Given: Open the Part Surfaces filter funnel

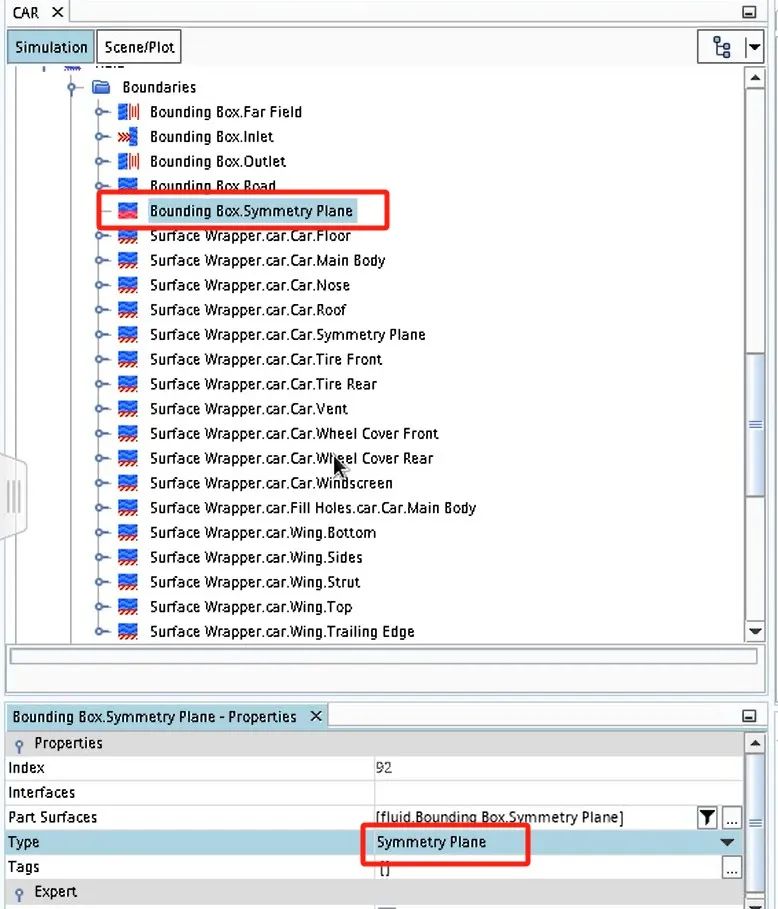Looking at the screenshot, I should (x=707, y=817).
